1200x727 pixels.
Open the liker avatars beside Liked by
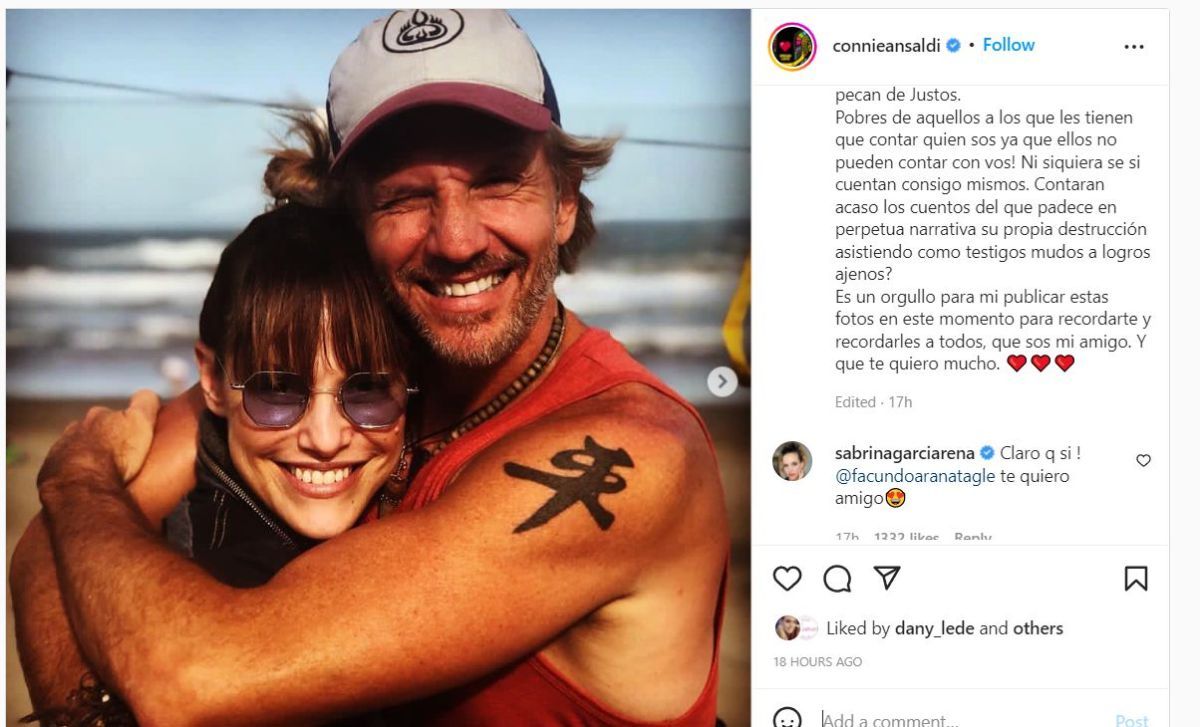(x=796, y=628)
